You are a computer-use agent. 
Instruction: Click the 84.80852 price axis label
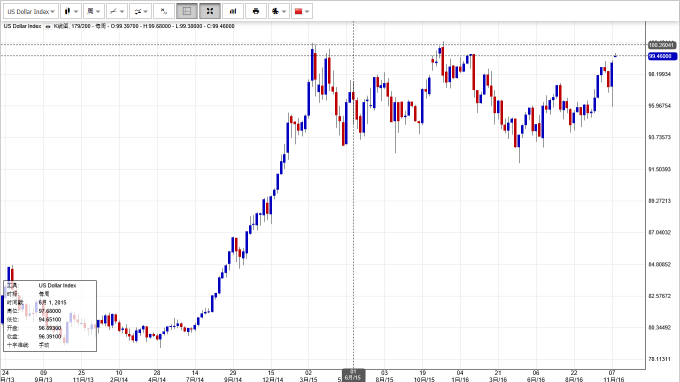pos(659,264)
